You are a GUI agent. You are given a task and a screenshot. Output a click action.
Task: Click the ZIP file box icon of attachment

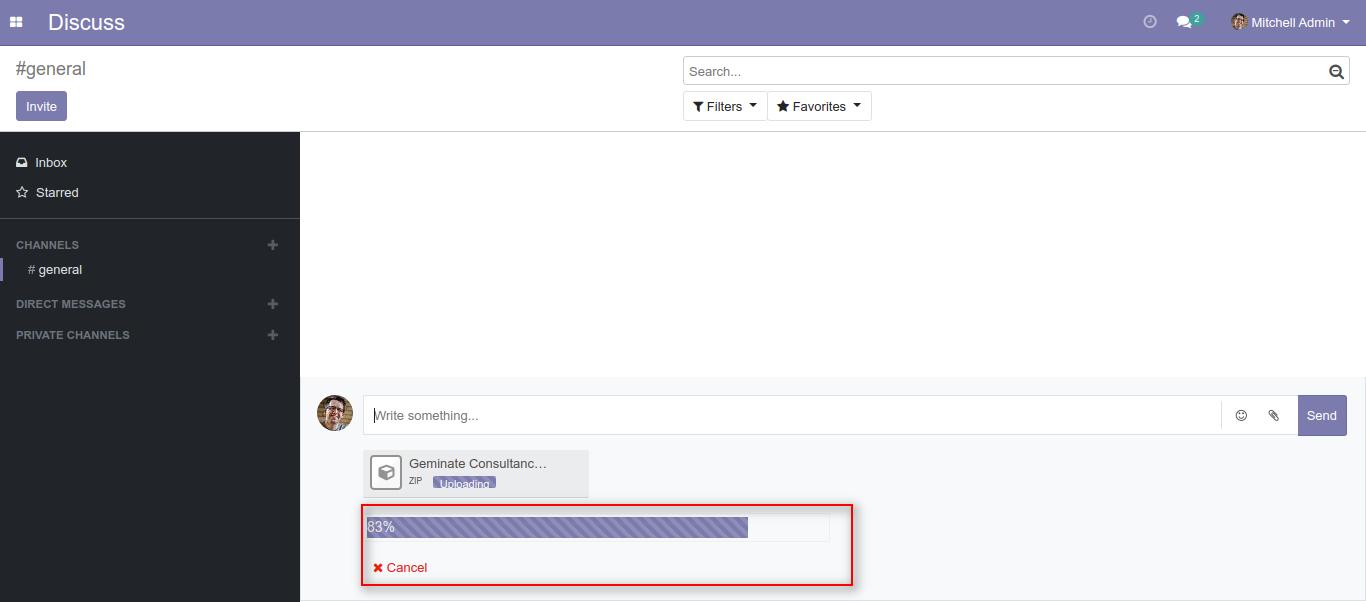386,473
